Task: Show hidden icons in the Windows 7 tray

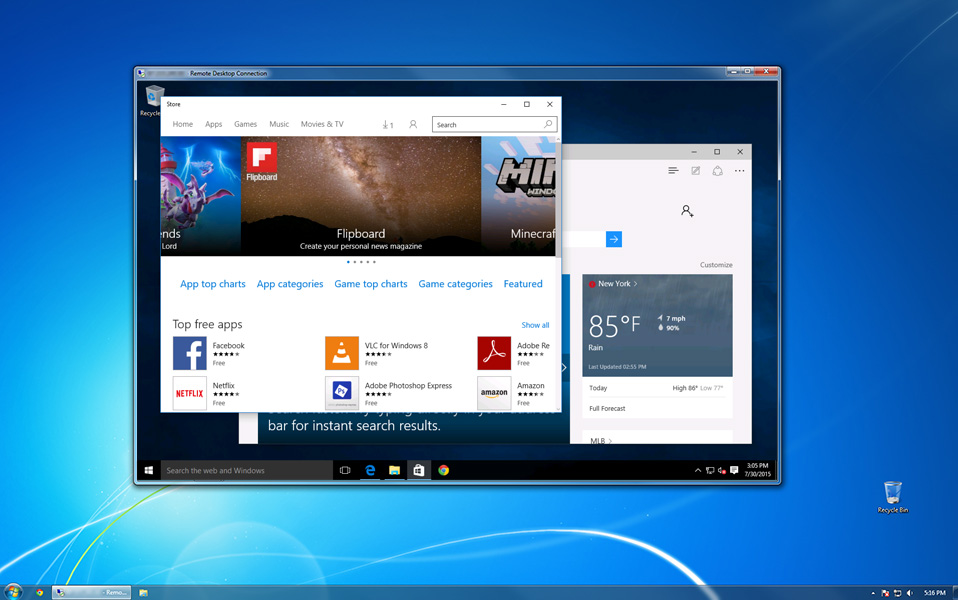Action: coord(872,593)
